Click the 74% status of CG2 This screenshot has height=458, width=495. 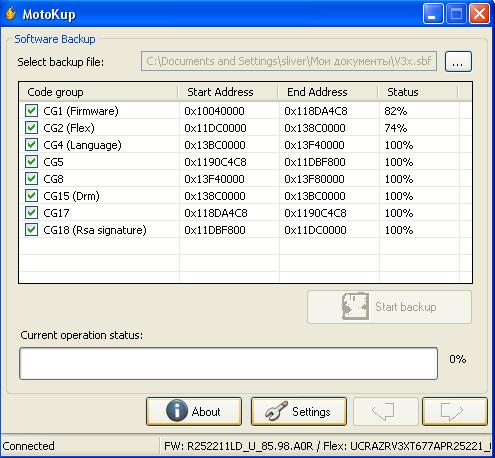(x=396, y=128)
